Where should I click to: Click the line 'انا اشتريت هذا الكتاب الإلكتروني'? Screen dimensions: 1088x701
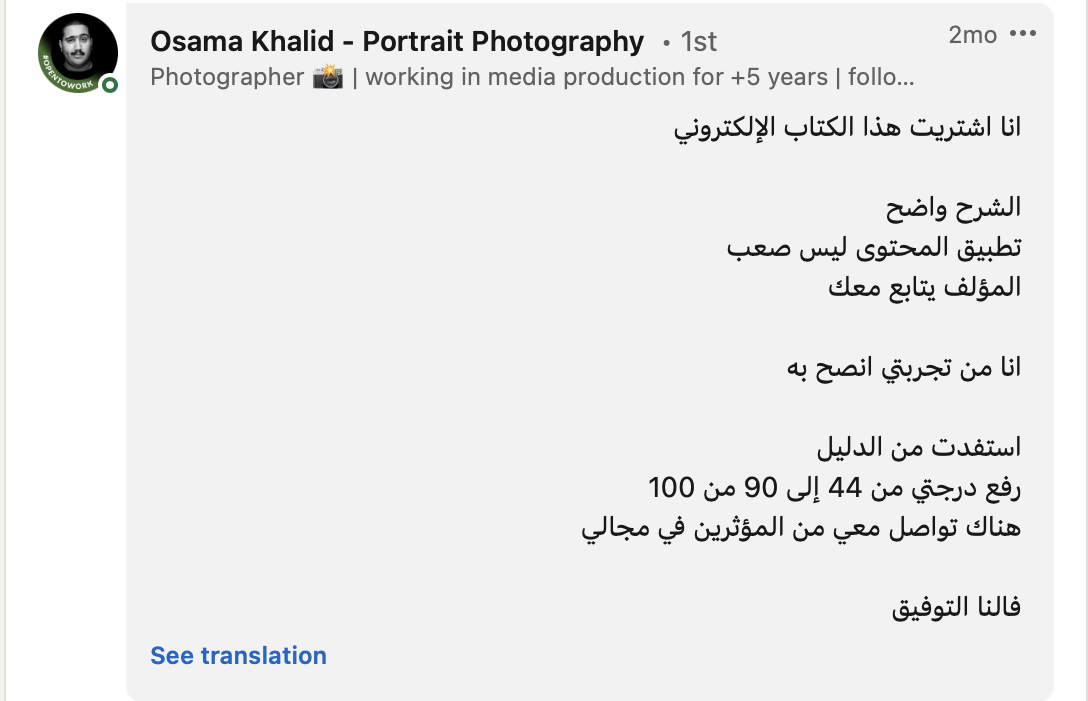tap(849, 128)
